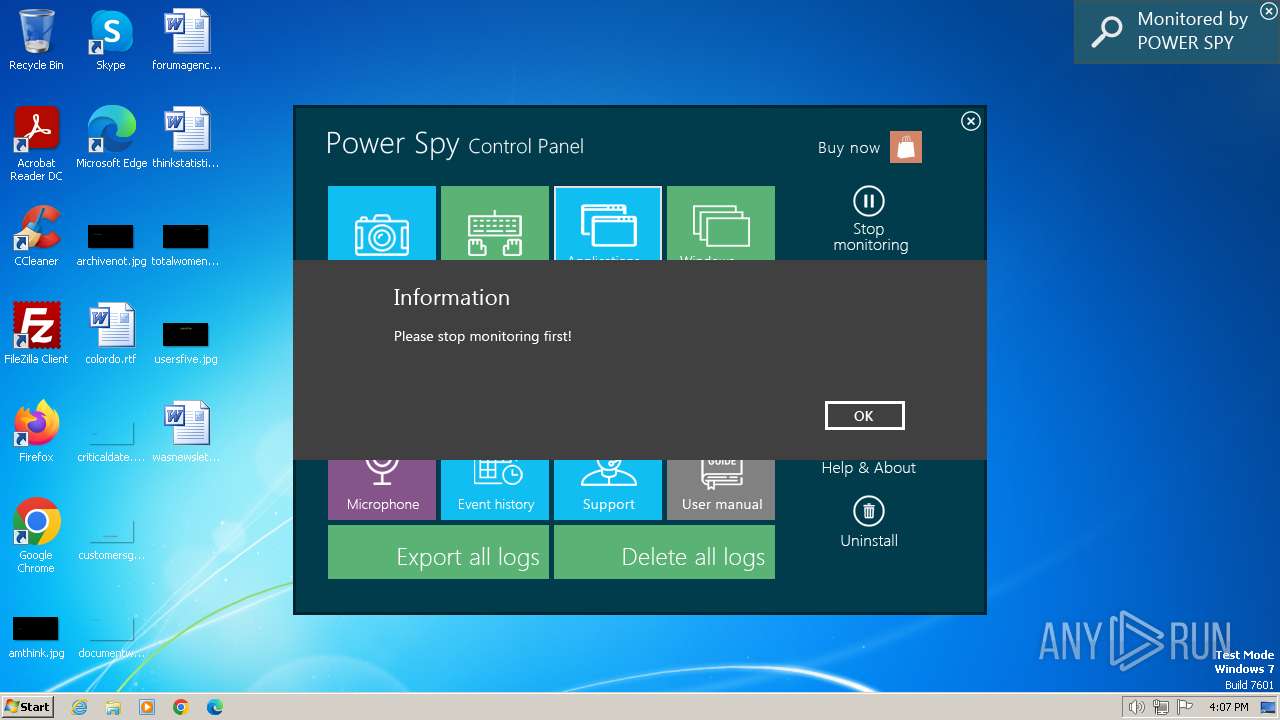
Task: Click the Stop monitoring pause icon
Action: point(868,201)
